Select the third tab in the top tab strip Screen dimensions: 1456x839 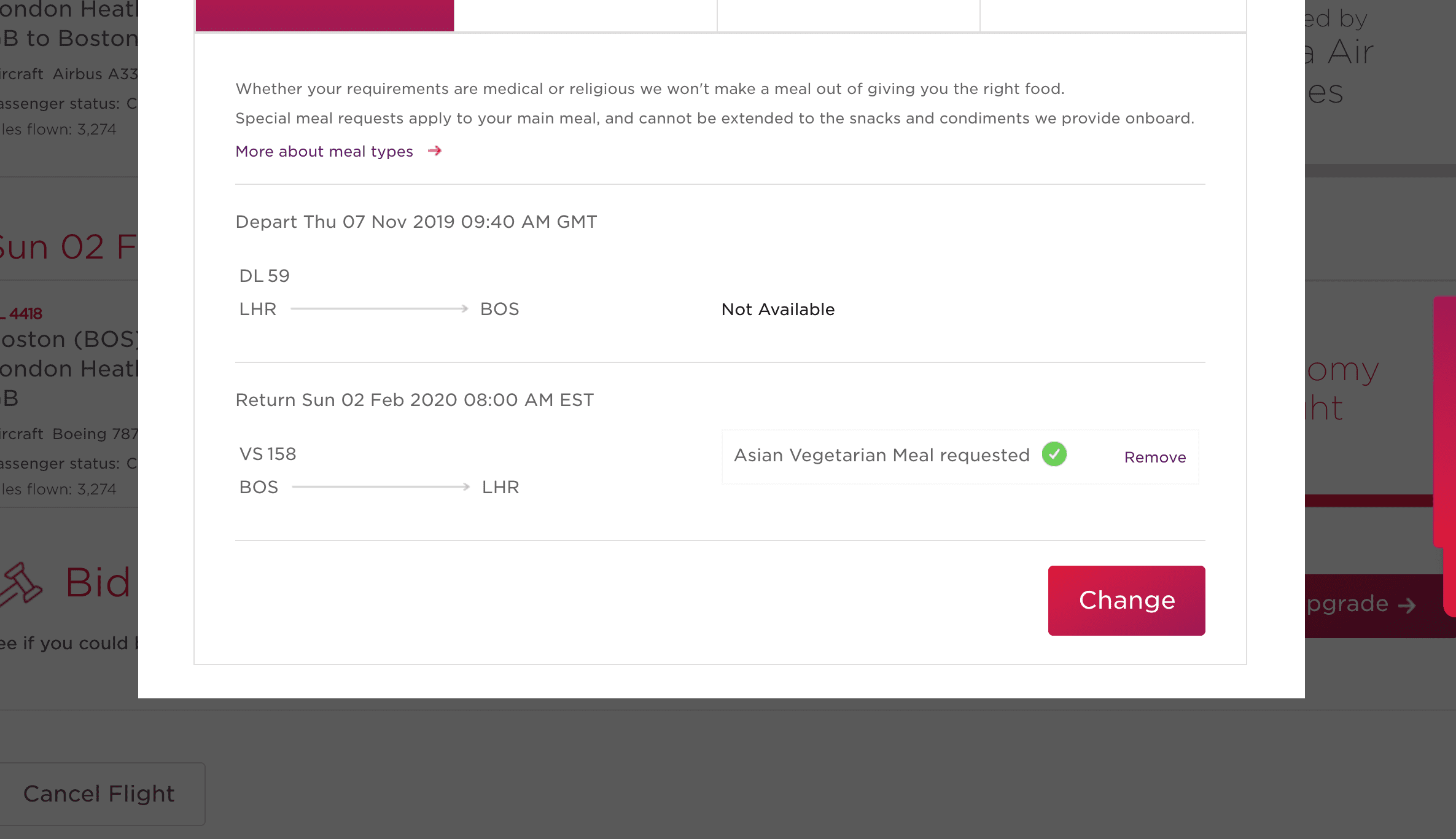849,15
